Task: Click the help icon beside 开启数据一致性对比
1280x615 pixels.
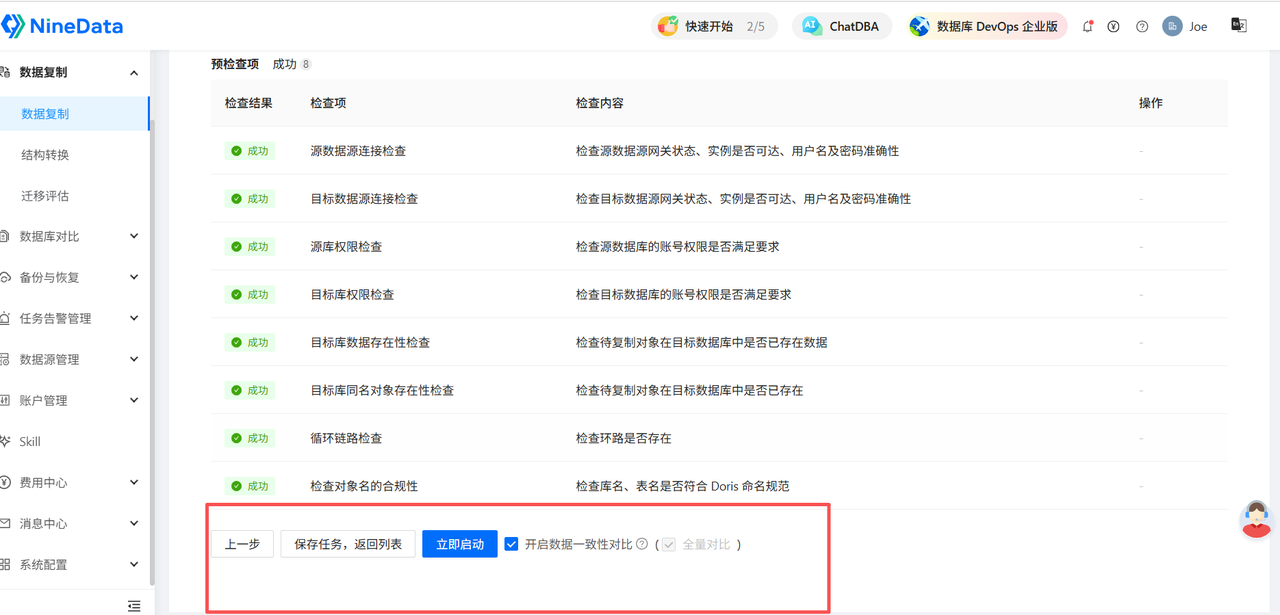Action: pyautogui.click(x=642, y=544)
